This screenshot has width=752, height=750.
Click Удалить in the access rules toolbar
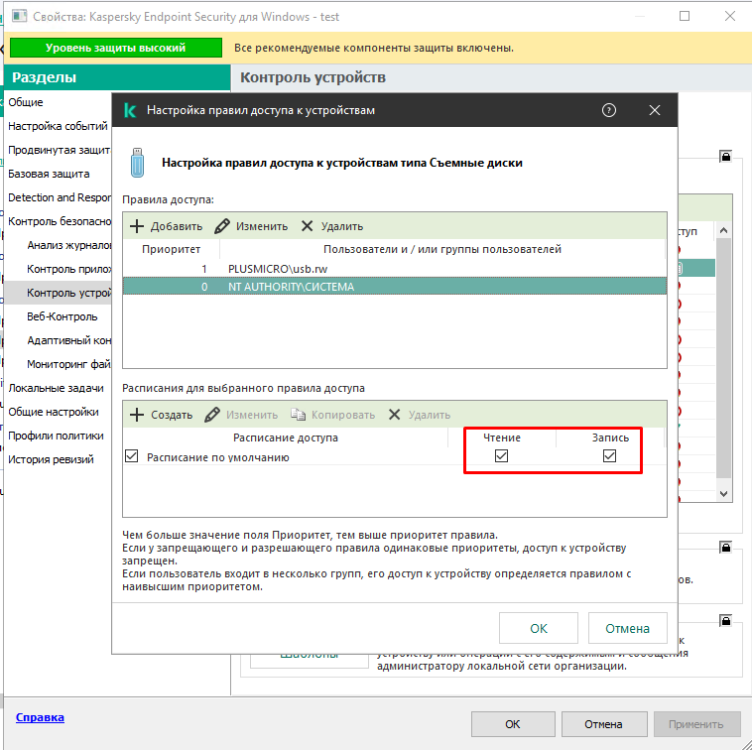(x=332, y=226)
